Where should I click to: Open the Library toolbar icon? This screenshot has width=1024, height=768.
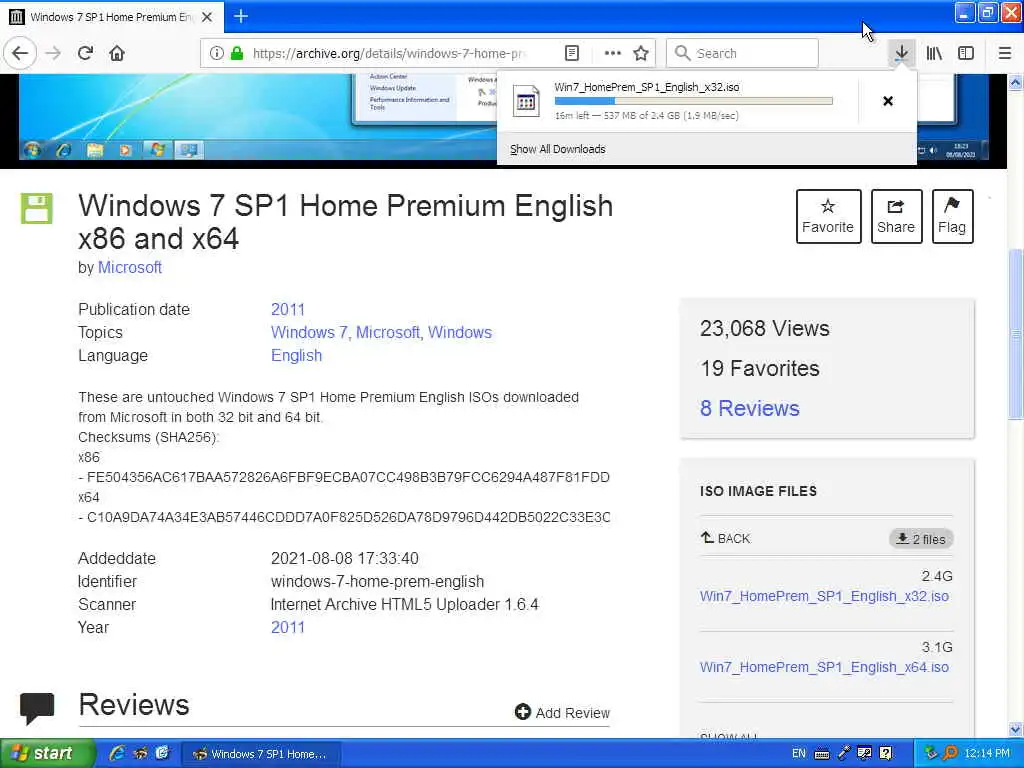(934, 53)
